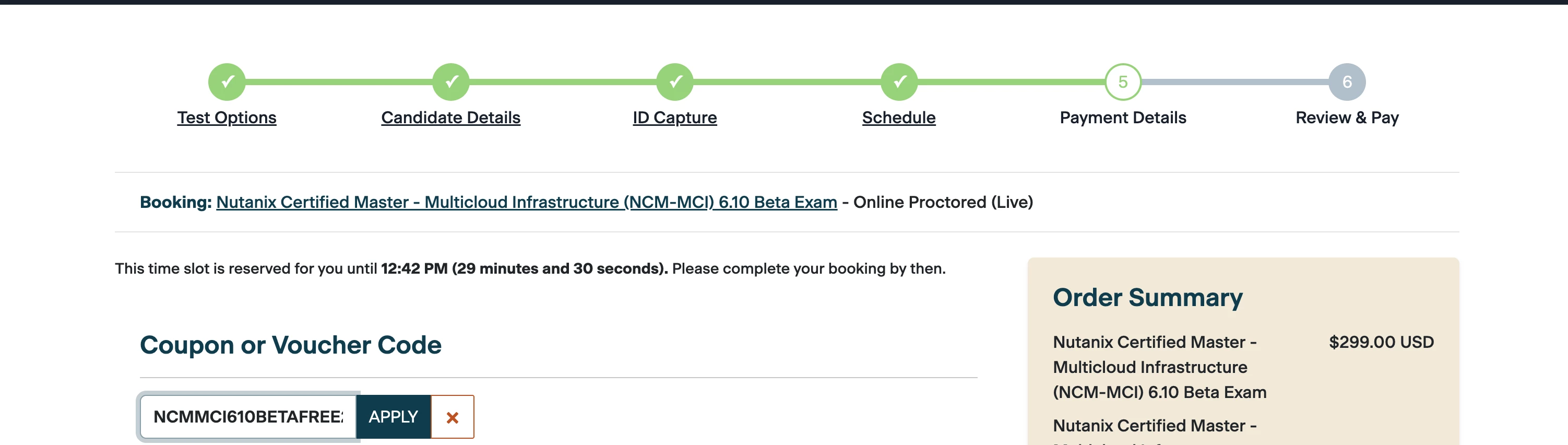Screen dimensions: 1568x445
Task: Click the ID Capture checkmark circle
Action: (674, 81)
